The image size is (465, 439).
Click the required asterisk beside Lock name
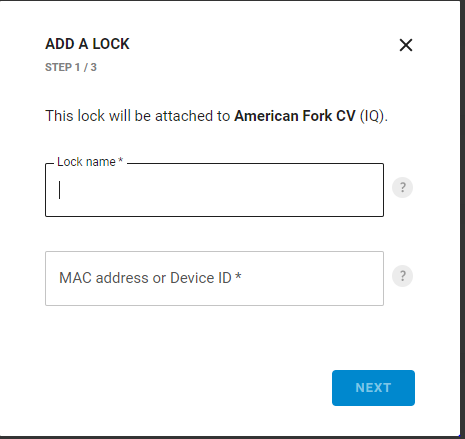[121, 160]
